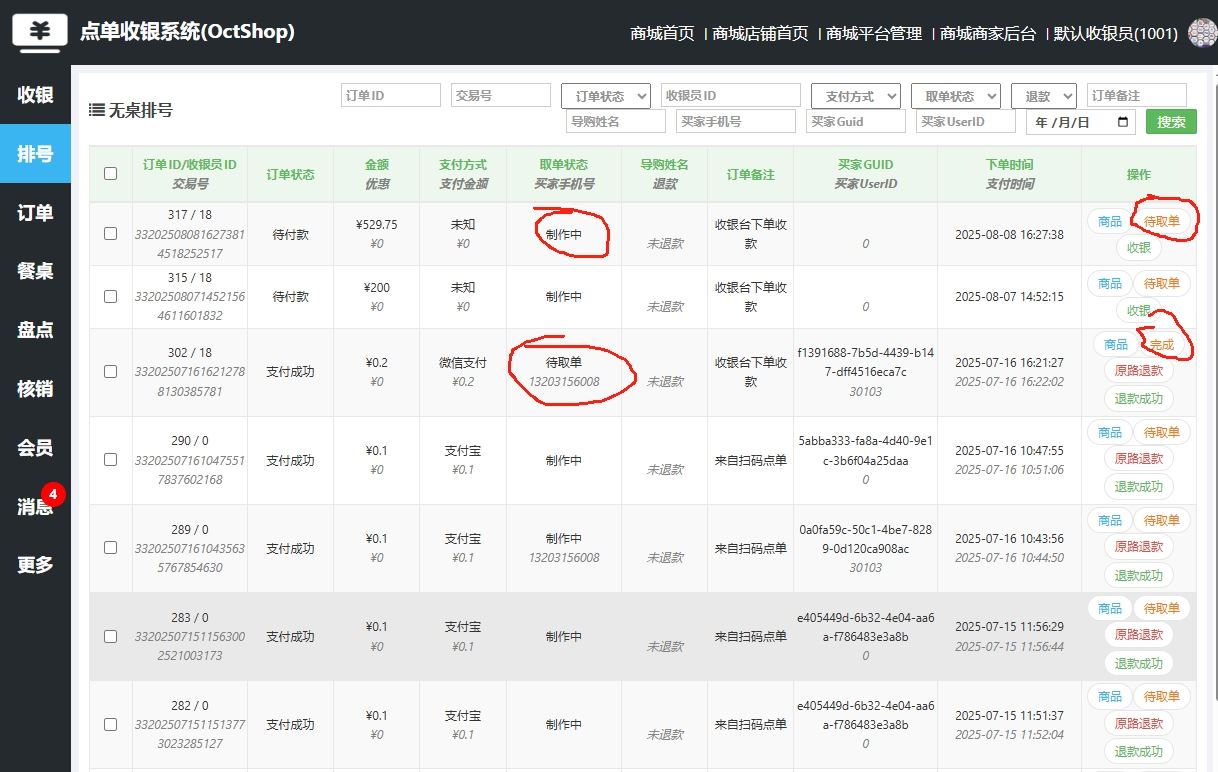Click 待取单 button for order 317
1218x772 pixels.
(x=1161, y=221)
